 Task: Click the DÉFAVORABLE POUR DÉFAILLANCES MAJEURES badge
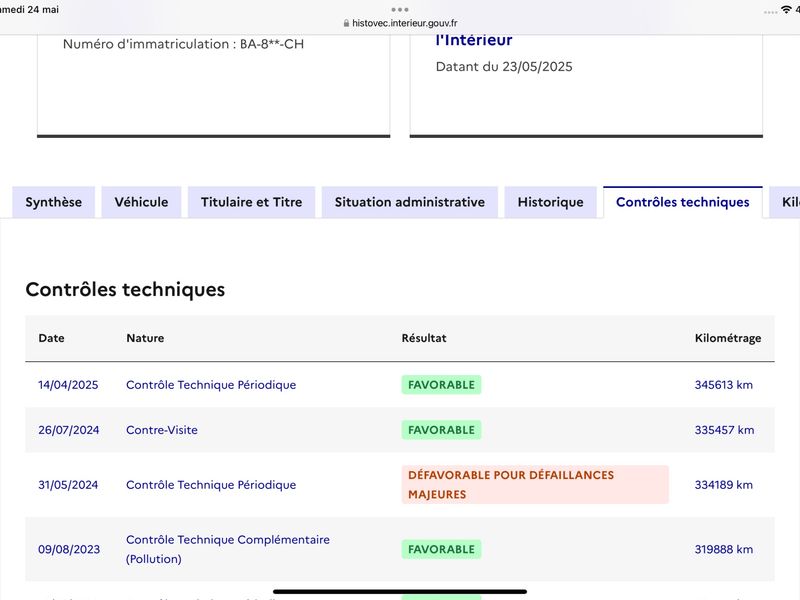(535, 485)
